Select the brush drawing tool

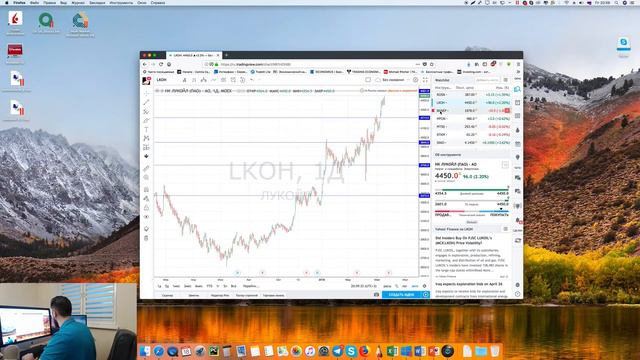click(x=146, y=120)
